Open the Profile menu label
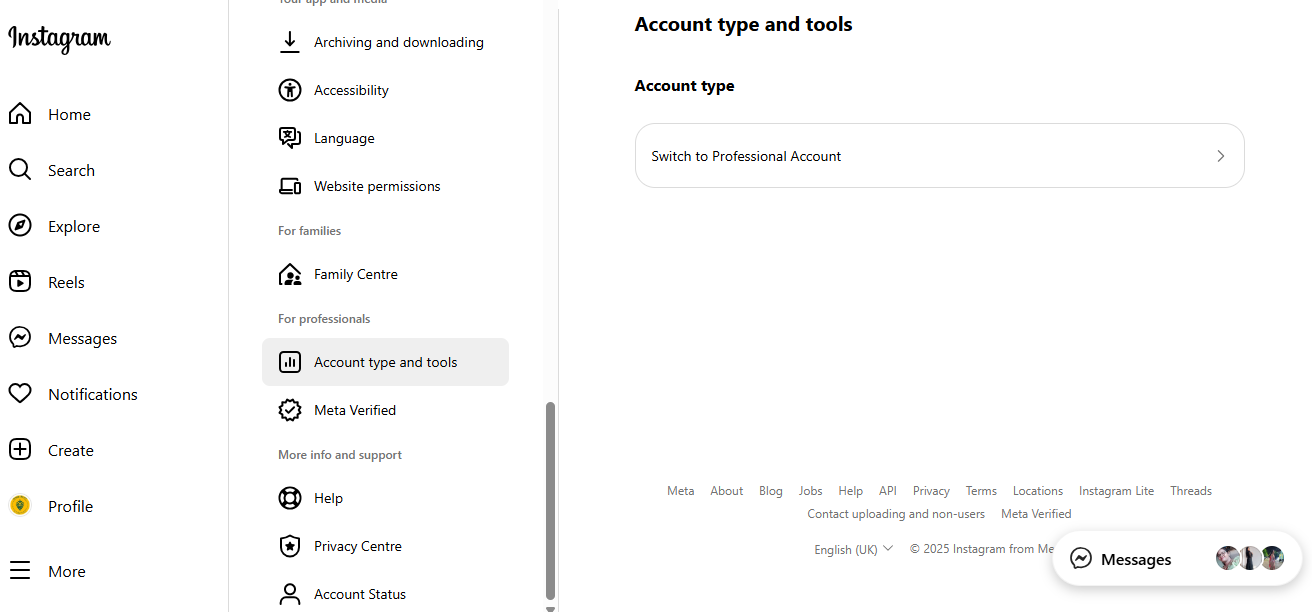Image resolution: width=1312 pixels, height=612 pixels. coord(70,506)
